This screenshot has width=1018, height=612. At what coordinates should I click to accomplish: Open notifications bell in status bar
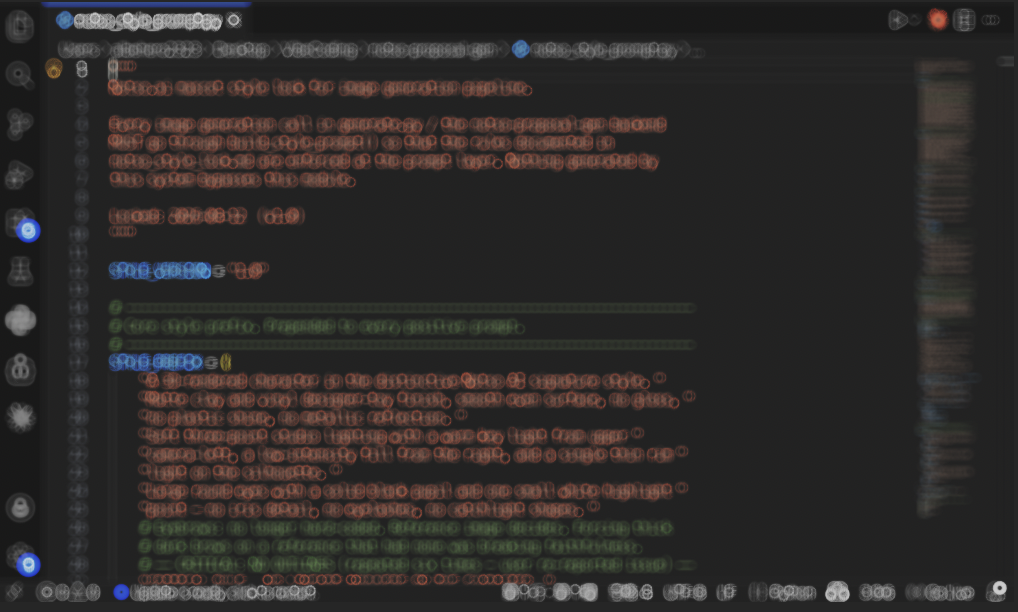coord(997,591)
